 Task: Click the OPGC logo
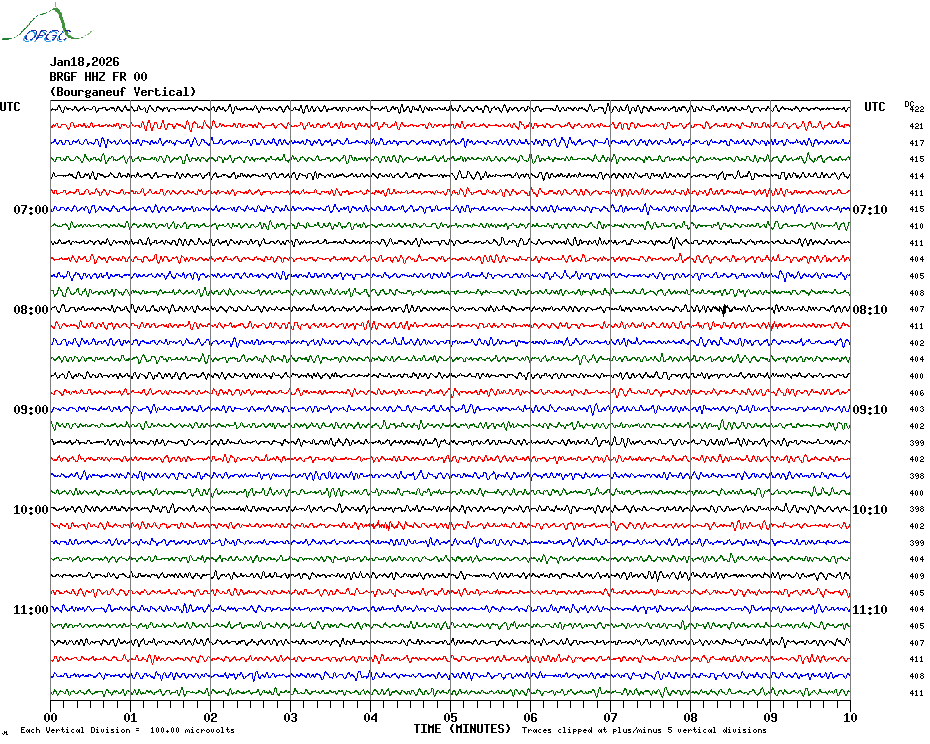(x=47, y=24)
